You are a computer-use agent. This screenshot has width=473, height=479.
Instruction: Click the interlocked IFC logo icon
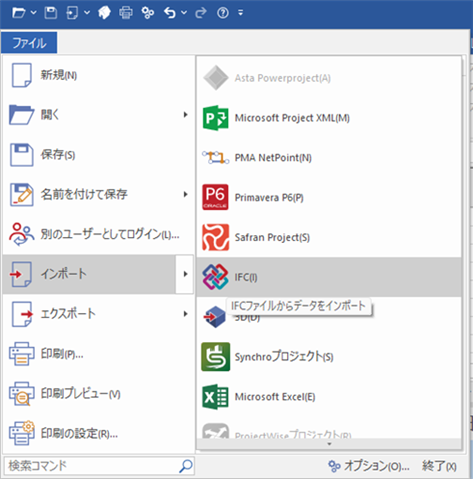tap(216, 277)
